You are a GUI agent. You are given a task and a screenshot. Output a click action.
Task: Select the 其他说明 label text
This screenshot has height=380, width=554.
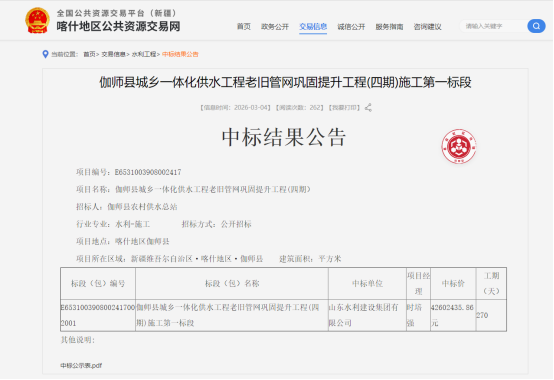pos(78,340)
